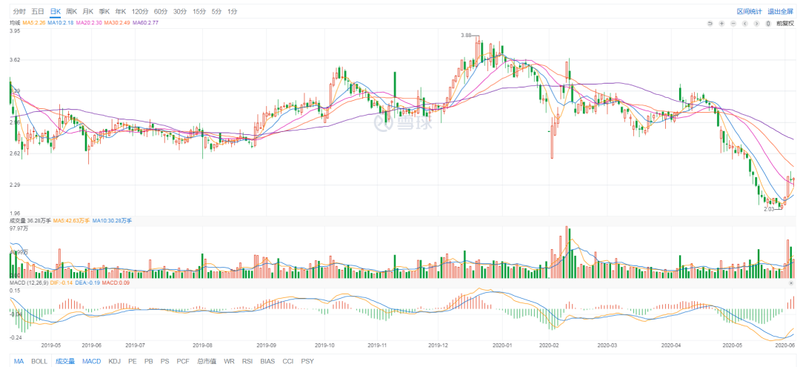Viewport: 800px width, 367px height.
Task: Toggle the 成交量 volume indicator
Action: [65, 361]
